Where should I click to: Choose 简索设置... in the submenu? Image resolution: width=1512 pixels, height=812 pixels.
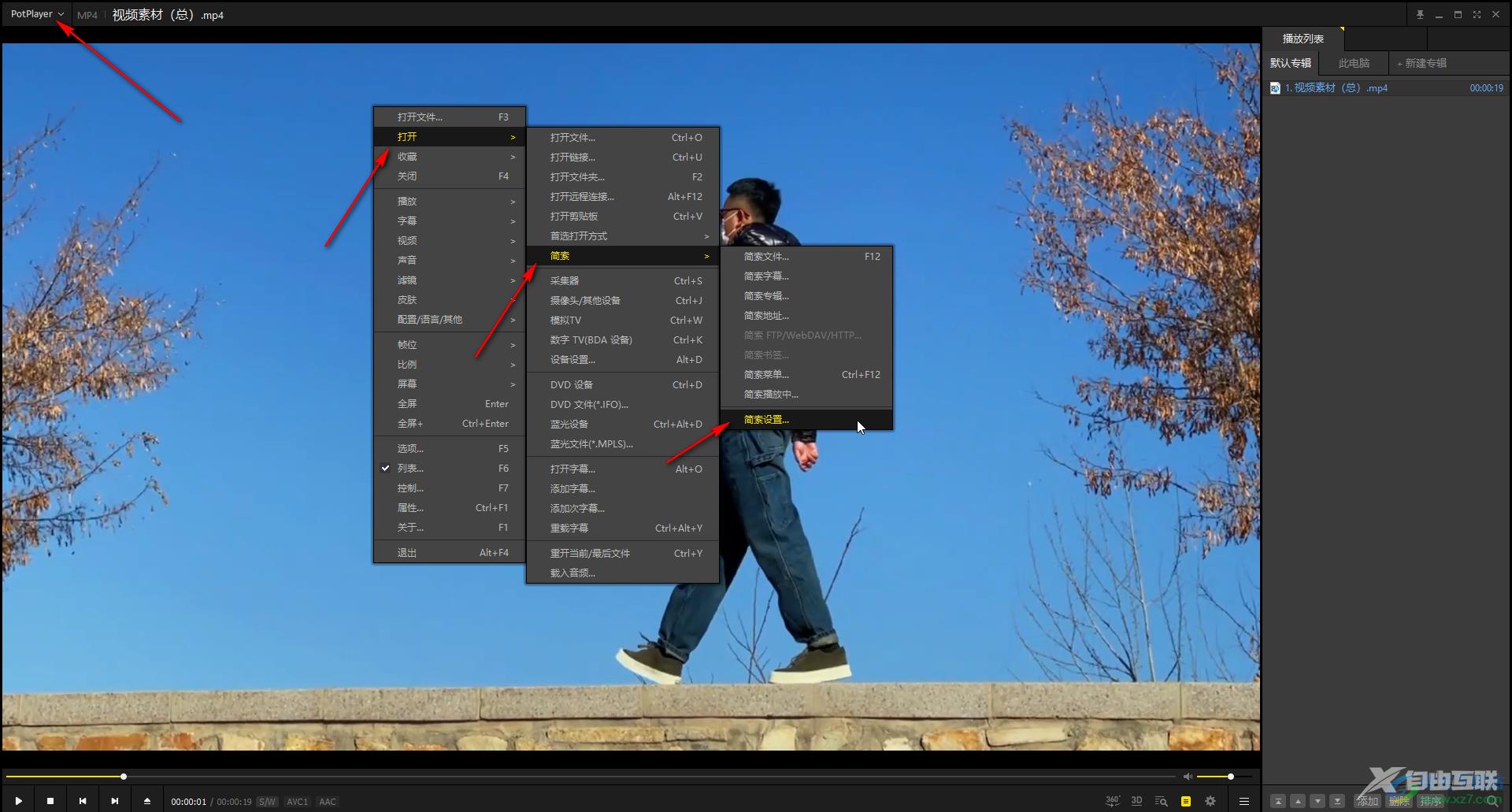coord(806,420)
